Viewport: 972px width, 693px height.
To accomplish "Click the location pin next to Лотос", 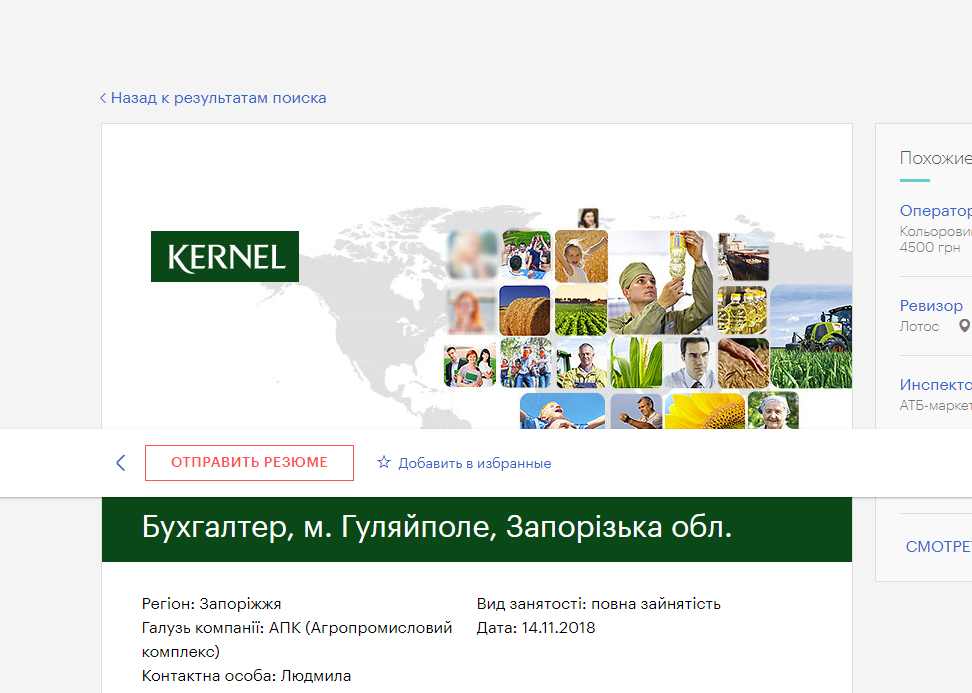I will [x=964, y=326].
